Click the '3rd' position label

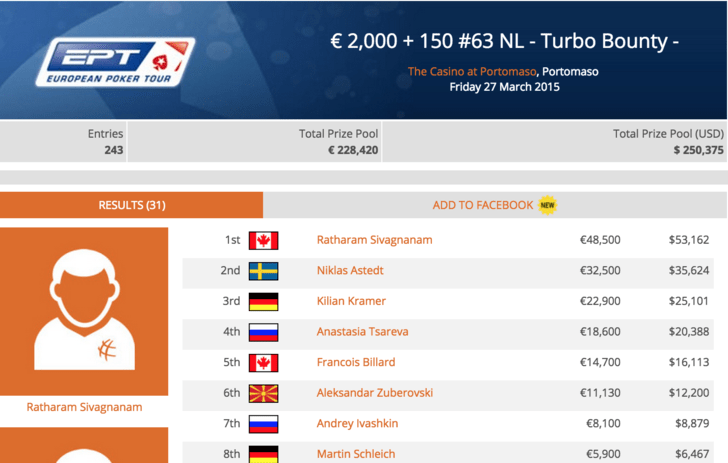(231, 301)
